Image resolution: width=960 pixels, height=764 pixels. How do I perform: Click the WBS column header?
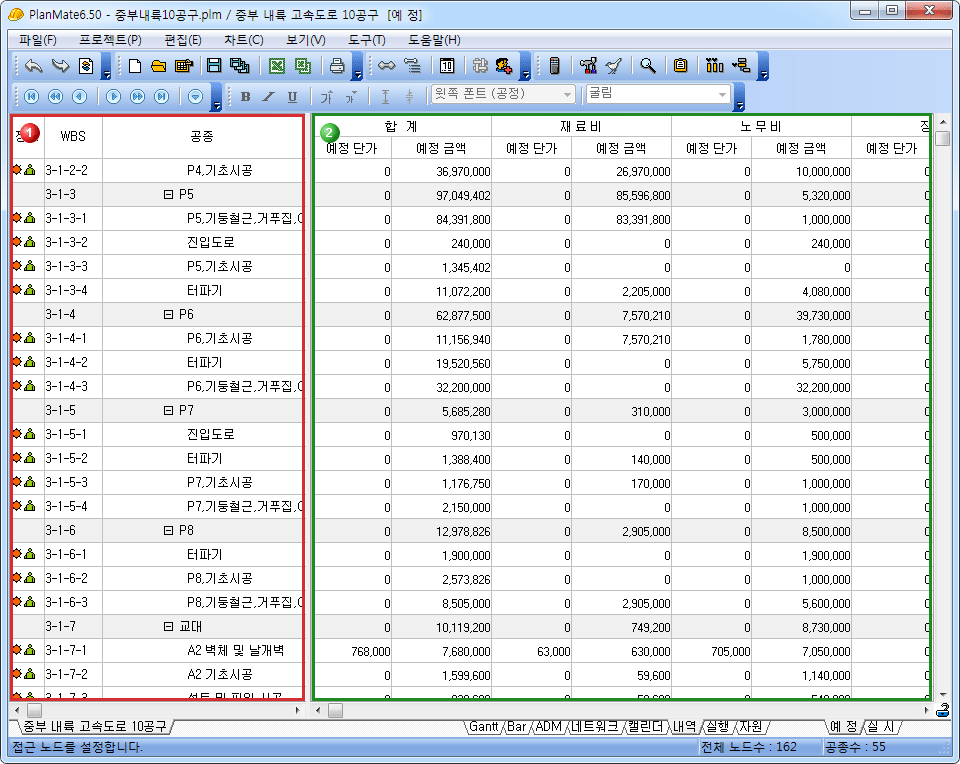73,136
